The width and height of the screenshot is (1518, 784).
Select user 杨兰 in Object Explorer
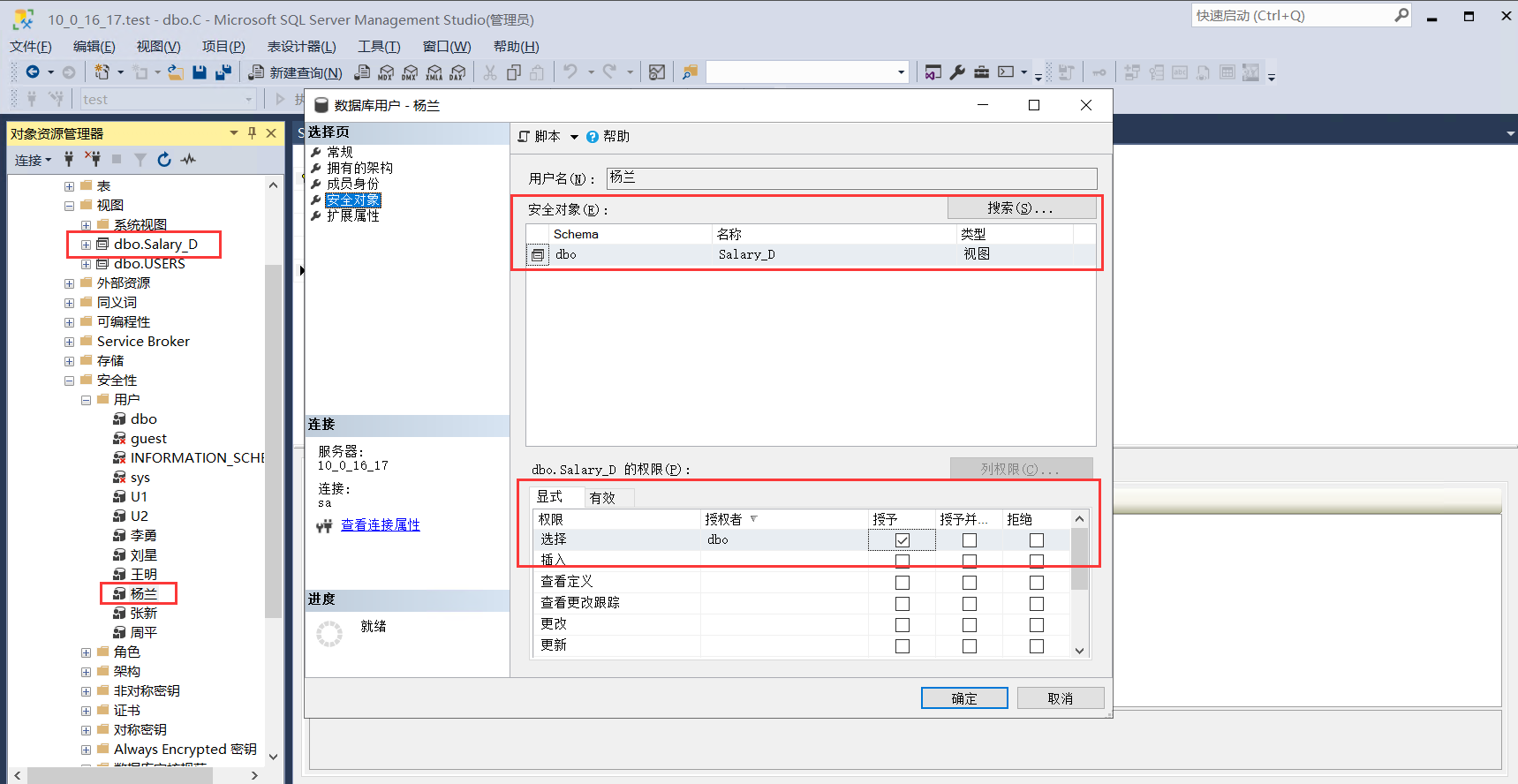tap(143, 594)
